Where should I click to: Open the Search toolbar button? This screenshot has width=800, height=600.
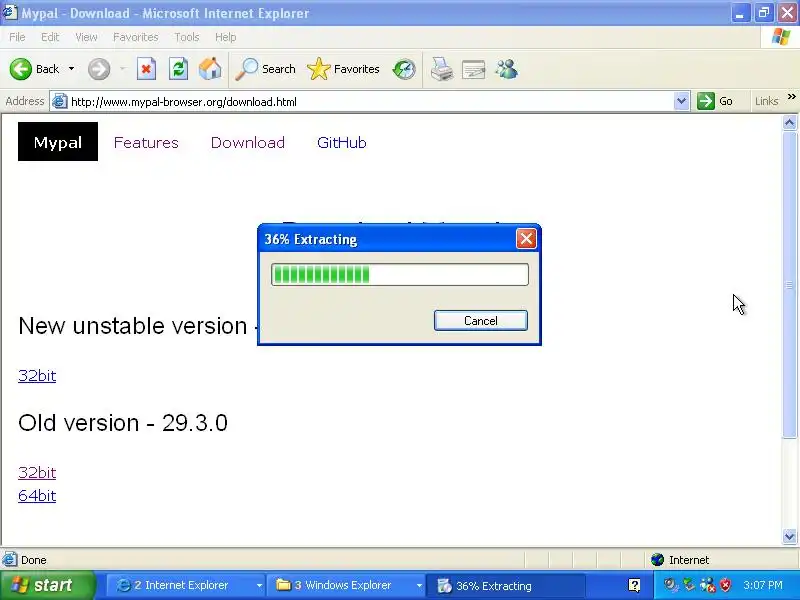click(265, 69)
